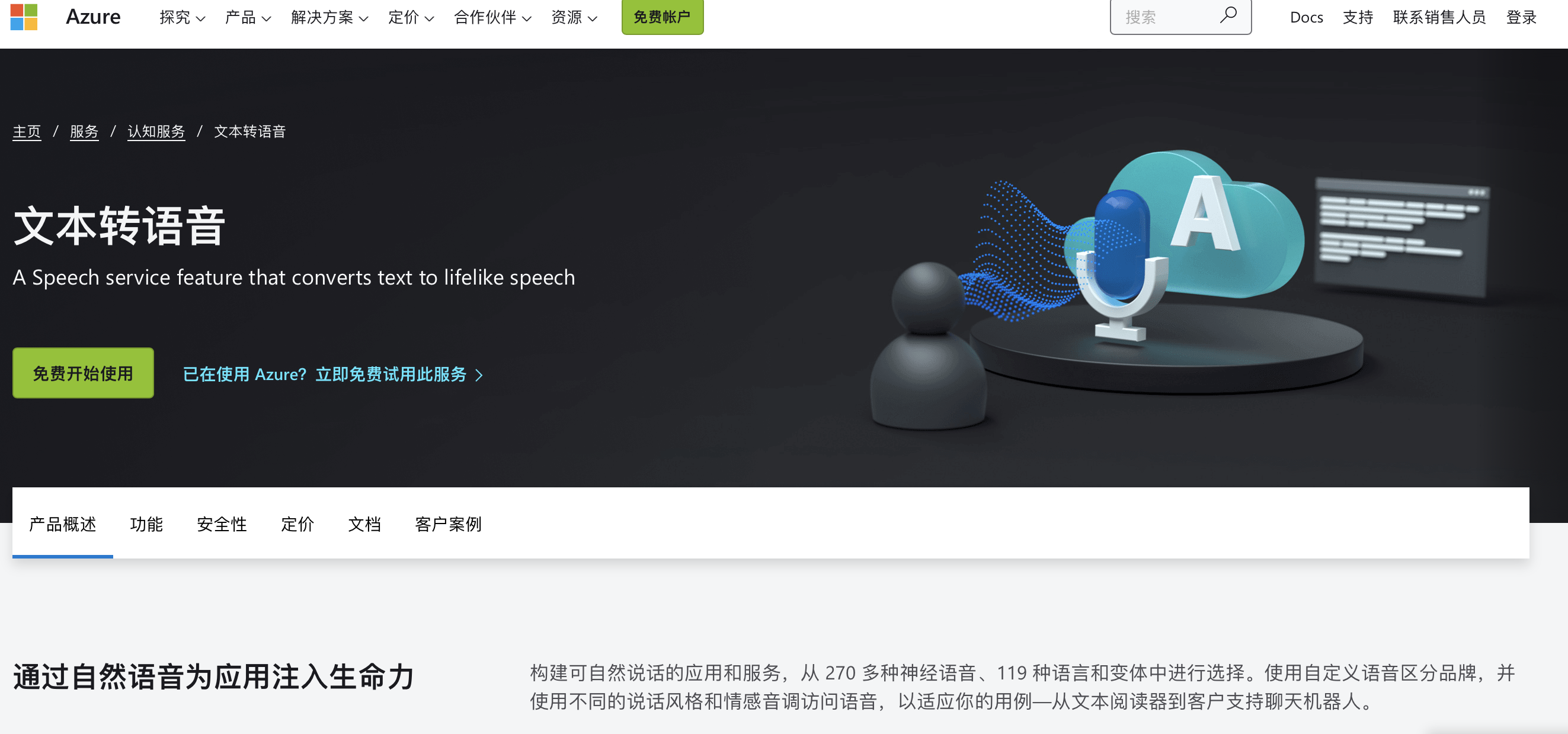The image size is (1568, 734).
Task: Click the arrow after 立即免费试用此服务
Action: coord(479,375)
